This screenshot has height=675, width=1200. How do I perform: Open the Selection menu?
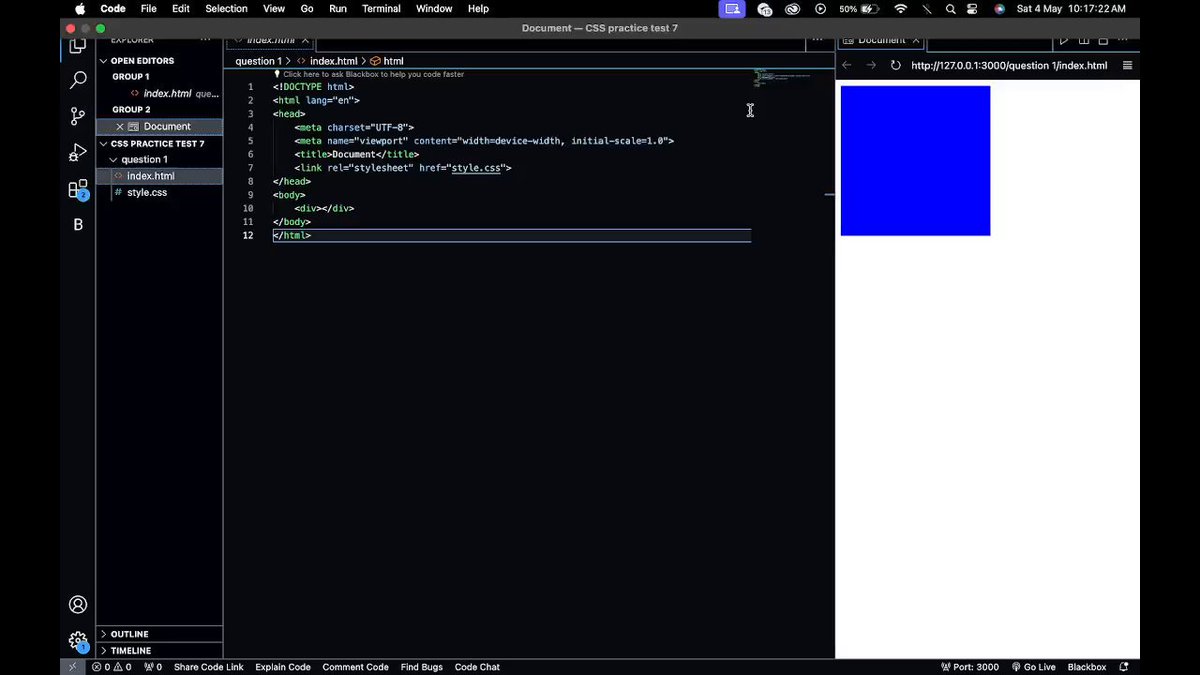pos(226,9)
